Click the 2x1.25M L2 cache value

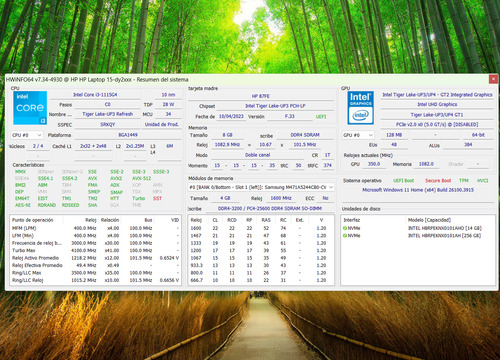point(135,146)
